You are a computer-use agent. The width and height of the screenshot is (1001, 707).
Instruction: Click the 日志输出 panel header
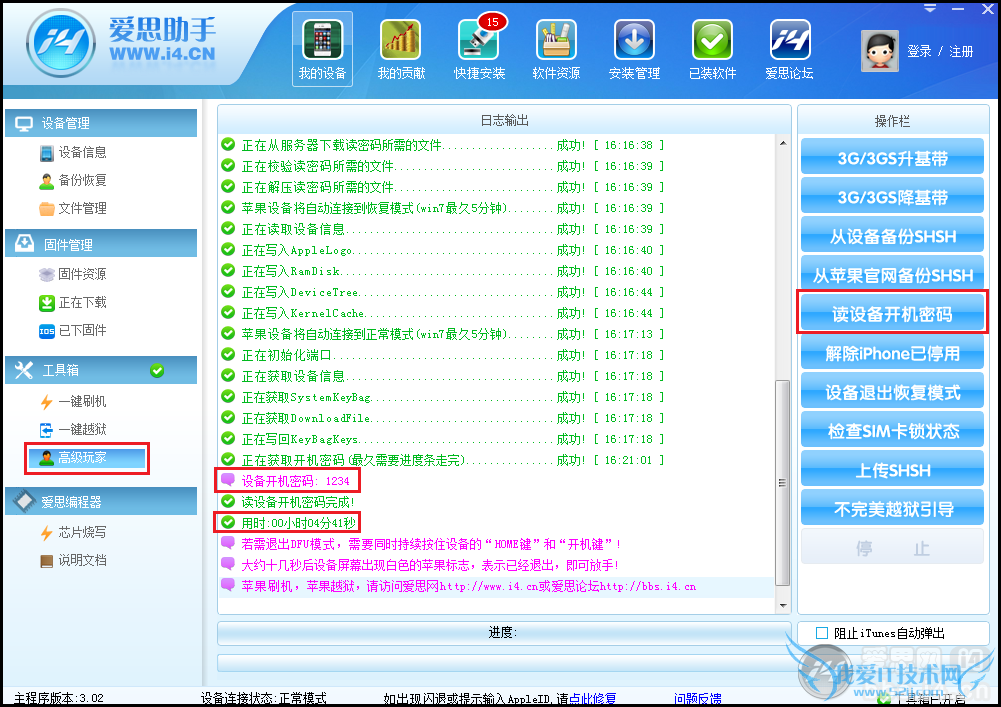[x=504, y=120]
